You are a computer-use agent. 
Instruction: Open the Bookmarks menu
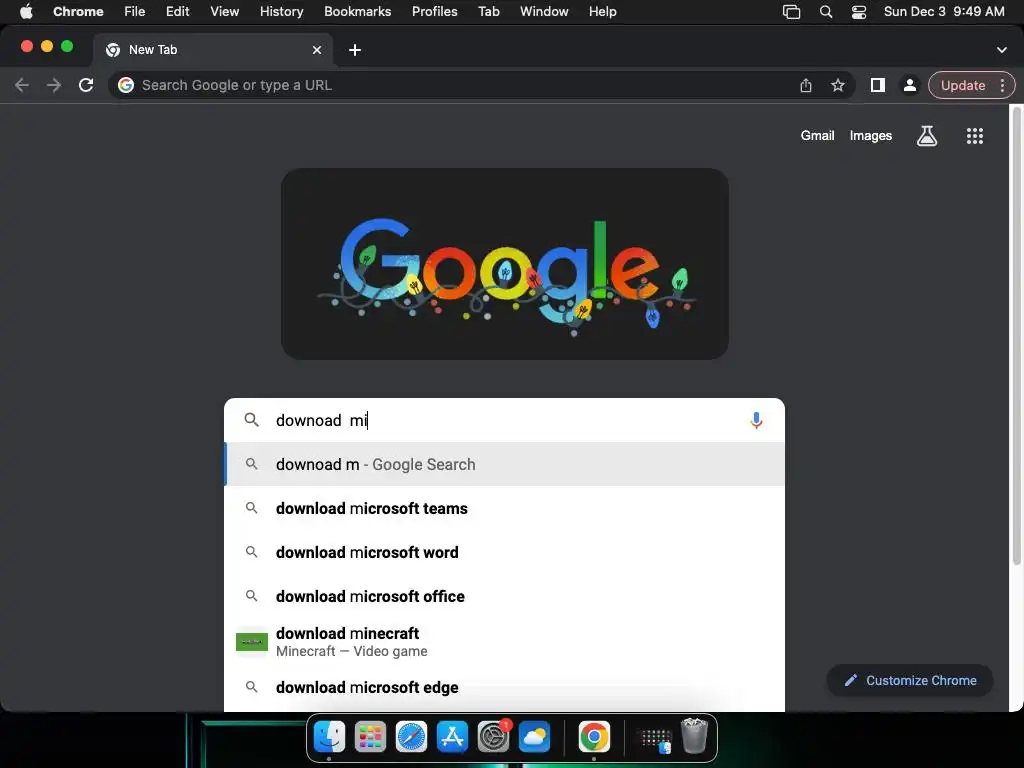[357, 11]
